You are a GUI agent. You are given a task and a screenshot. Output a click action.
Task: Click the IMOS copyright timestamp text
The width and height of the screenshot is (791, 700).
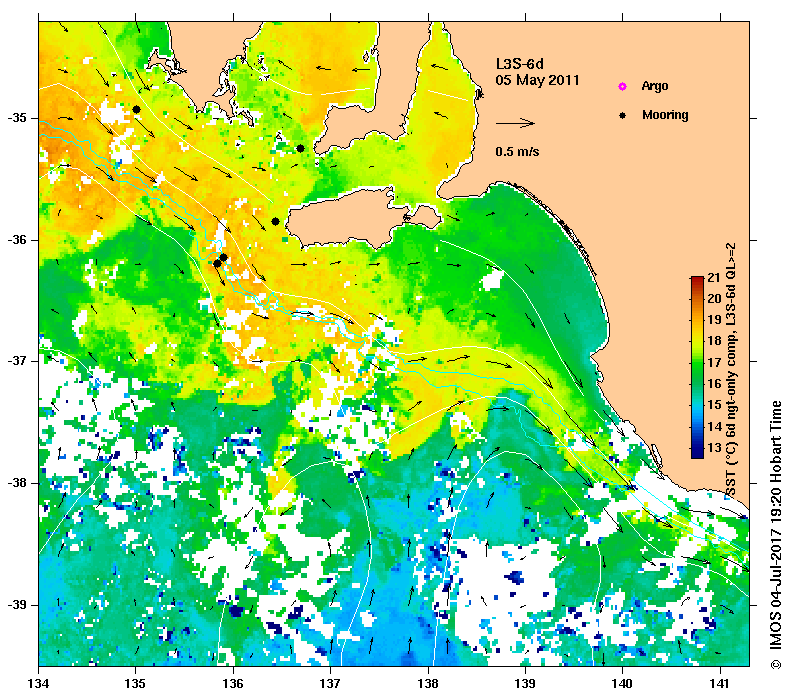tap(776, 535)
